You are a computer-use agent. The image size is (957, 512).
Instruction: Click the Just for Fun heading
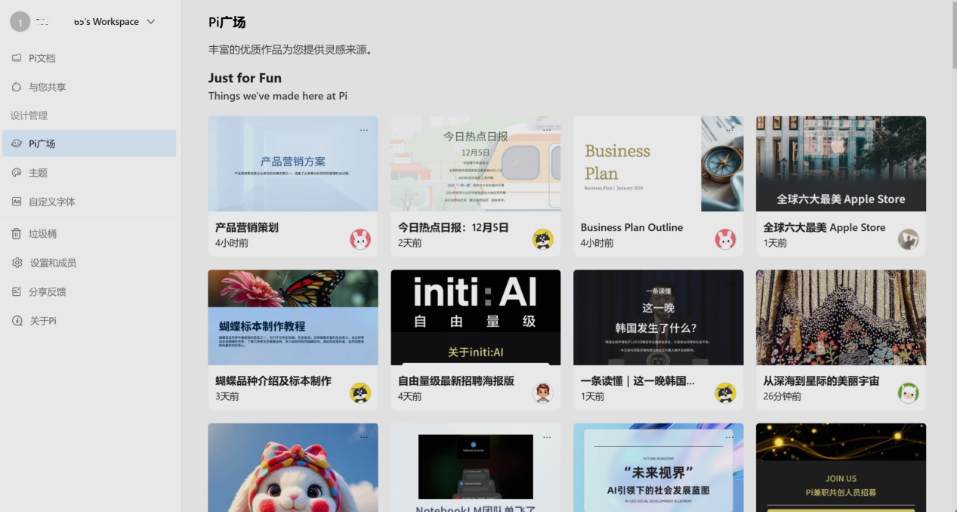[x=245, y=78]
